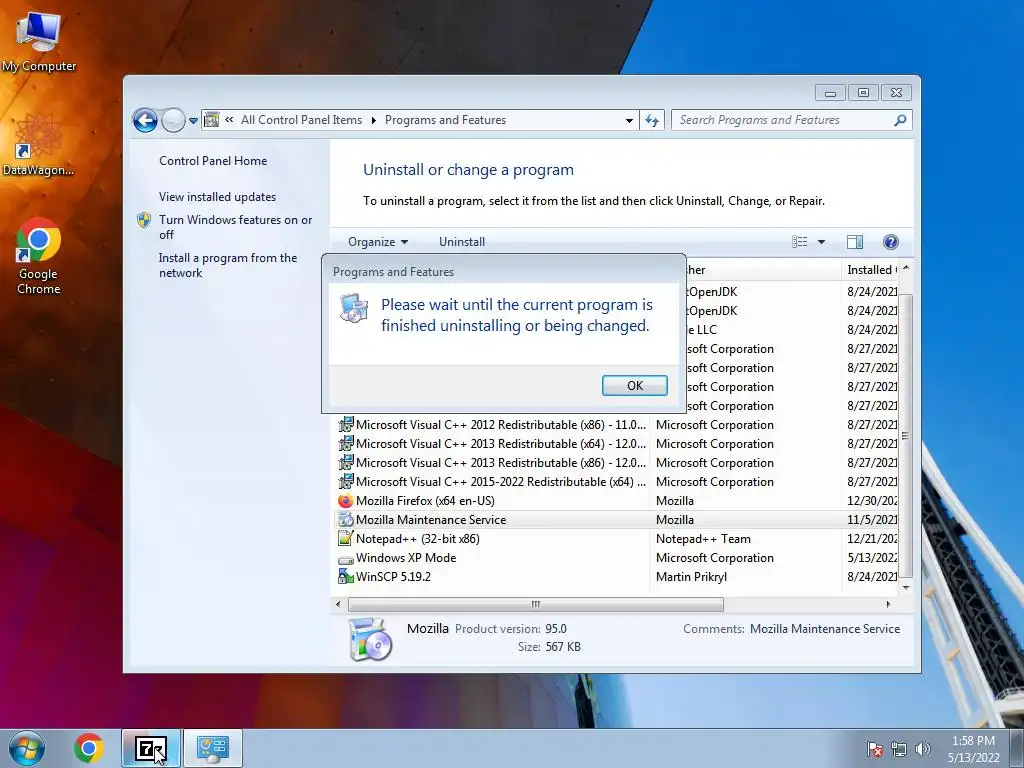Click Programs and Features breadcrumb
The image size is (1024, 768).
pyautogui.click(x=445, y=120)
